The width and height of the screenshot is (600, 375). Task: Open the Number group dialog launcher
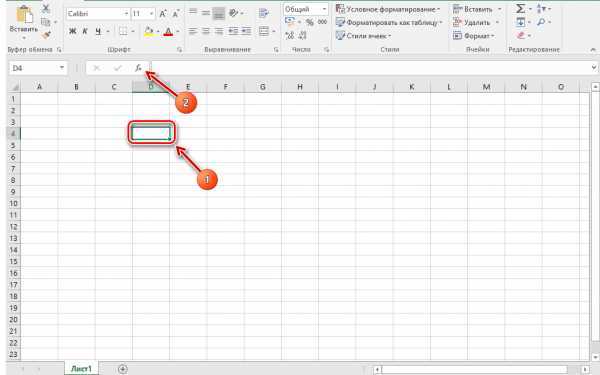(x=326, y=49)
